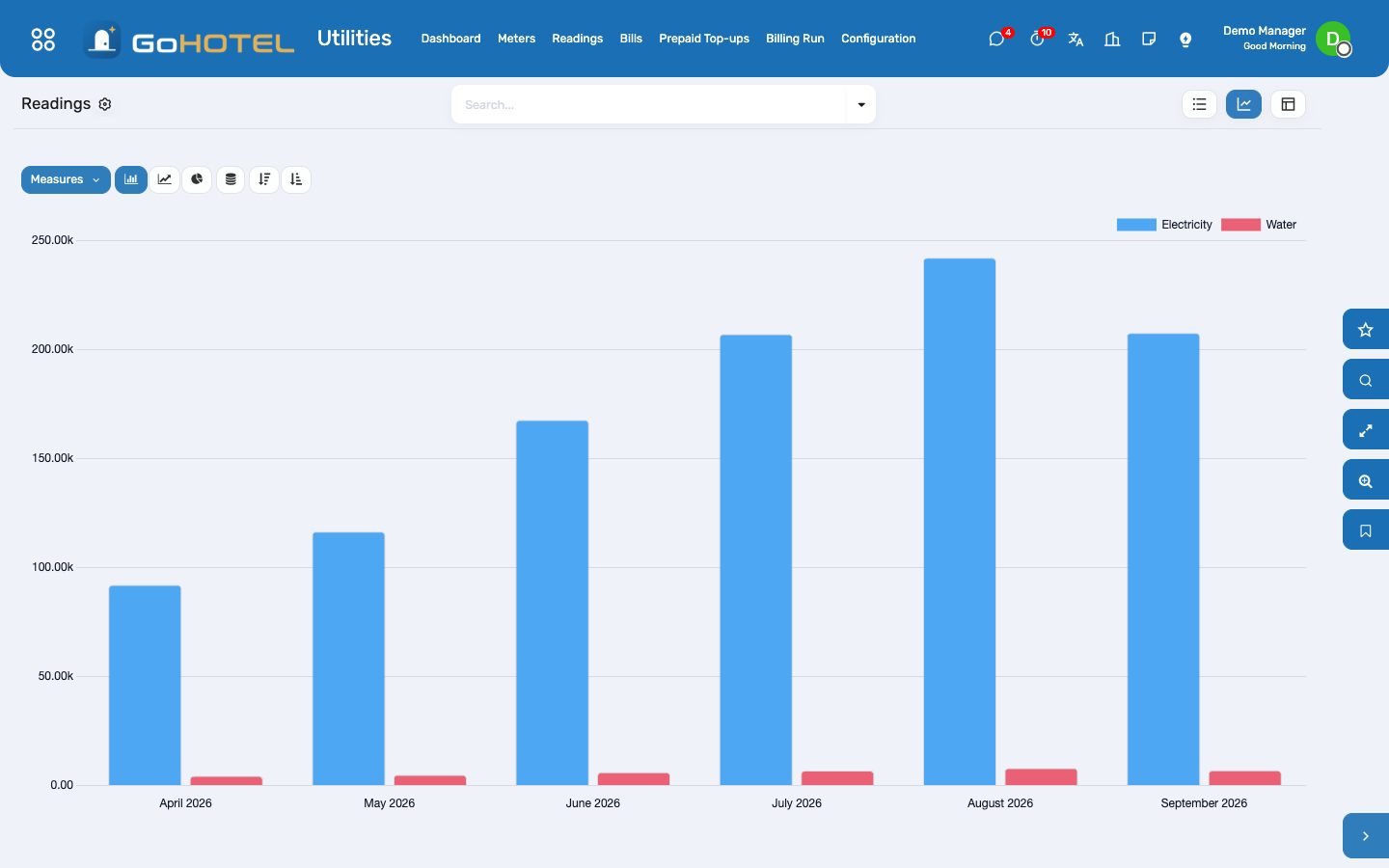Screen dimensions: 1389x868
Task: Open the Billing Run menu
Action: (x=795, y=39)
